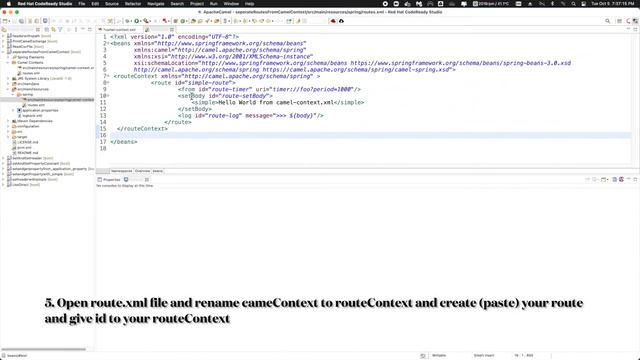Open Spotlight search in macOS menu bar

[573, 4]
